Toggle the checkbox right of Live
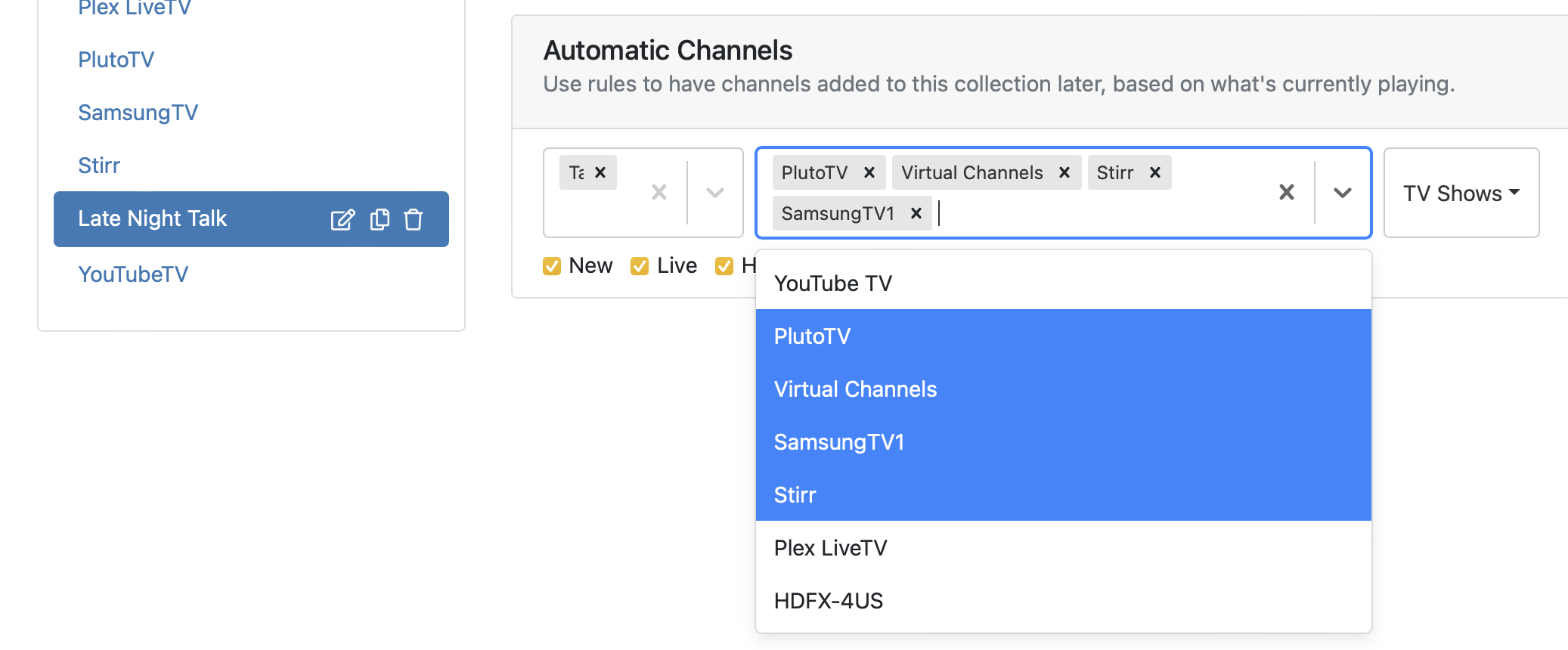Viewport: 1568px width, 650px height. 724,266
